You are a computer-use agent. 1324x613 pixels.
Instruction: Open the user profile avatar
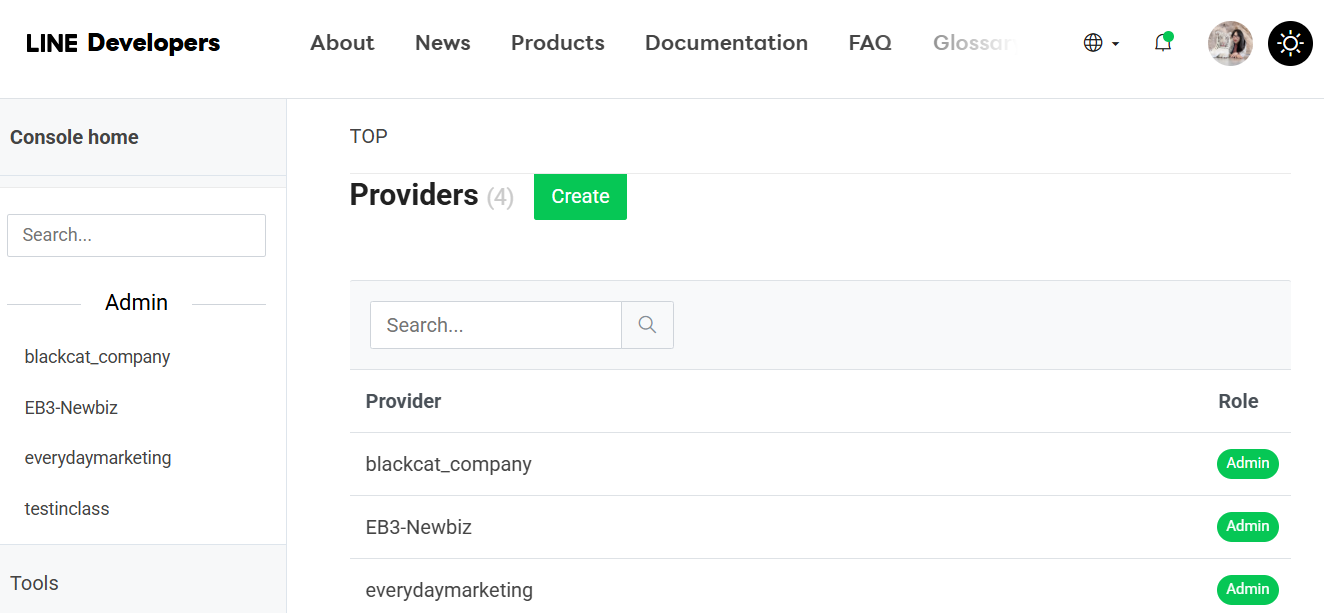(x=1230, y=43)
